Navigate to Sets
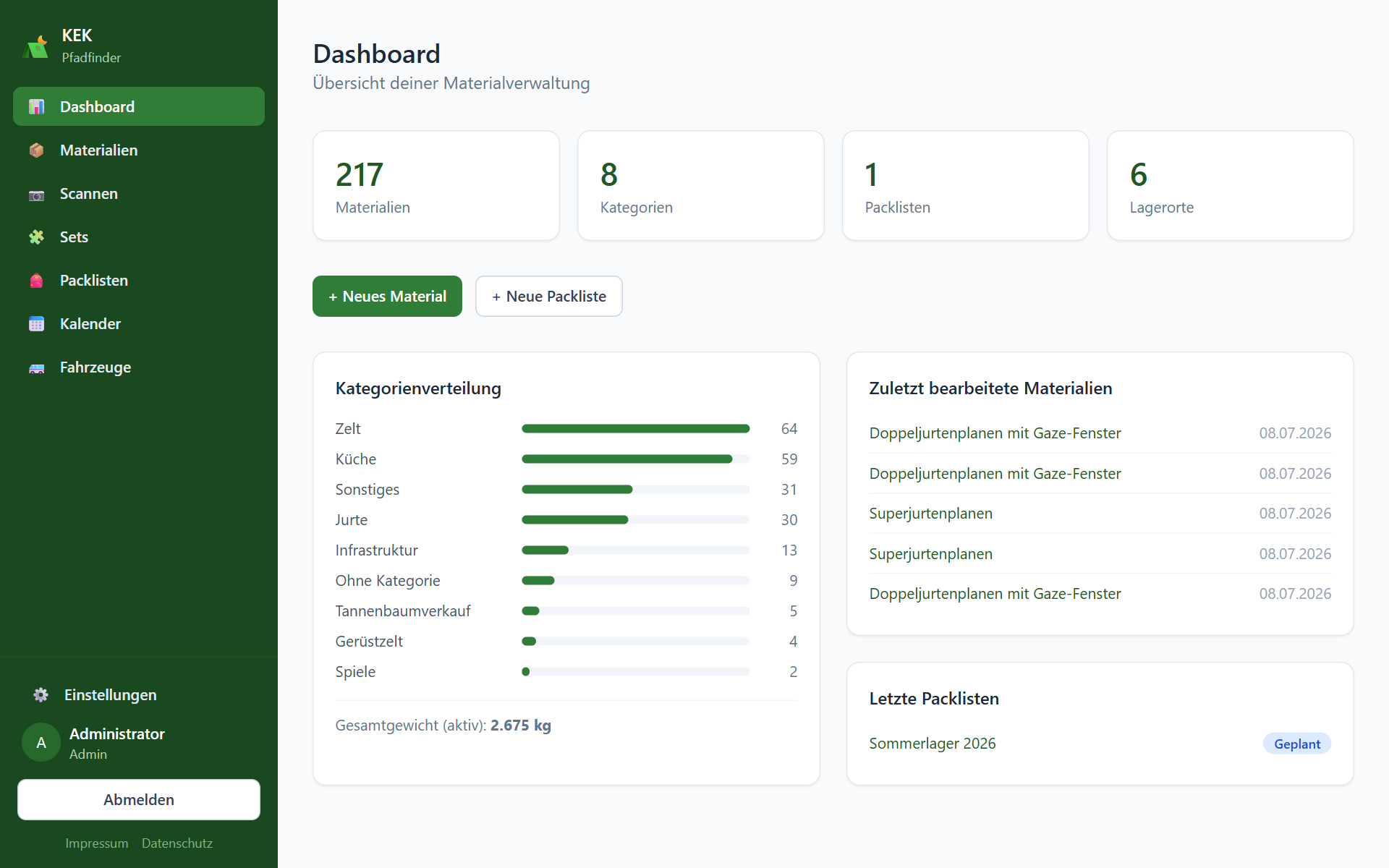Viewport: 1389px width, 868px height. 139,237
